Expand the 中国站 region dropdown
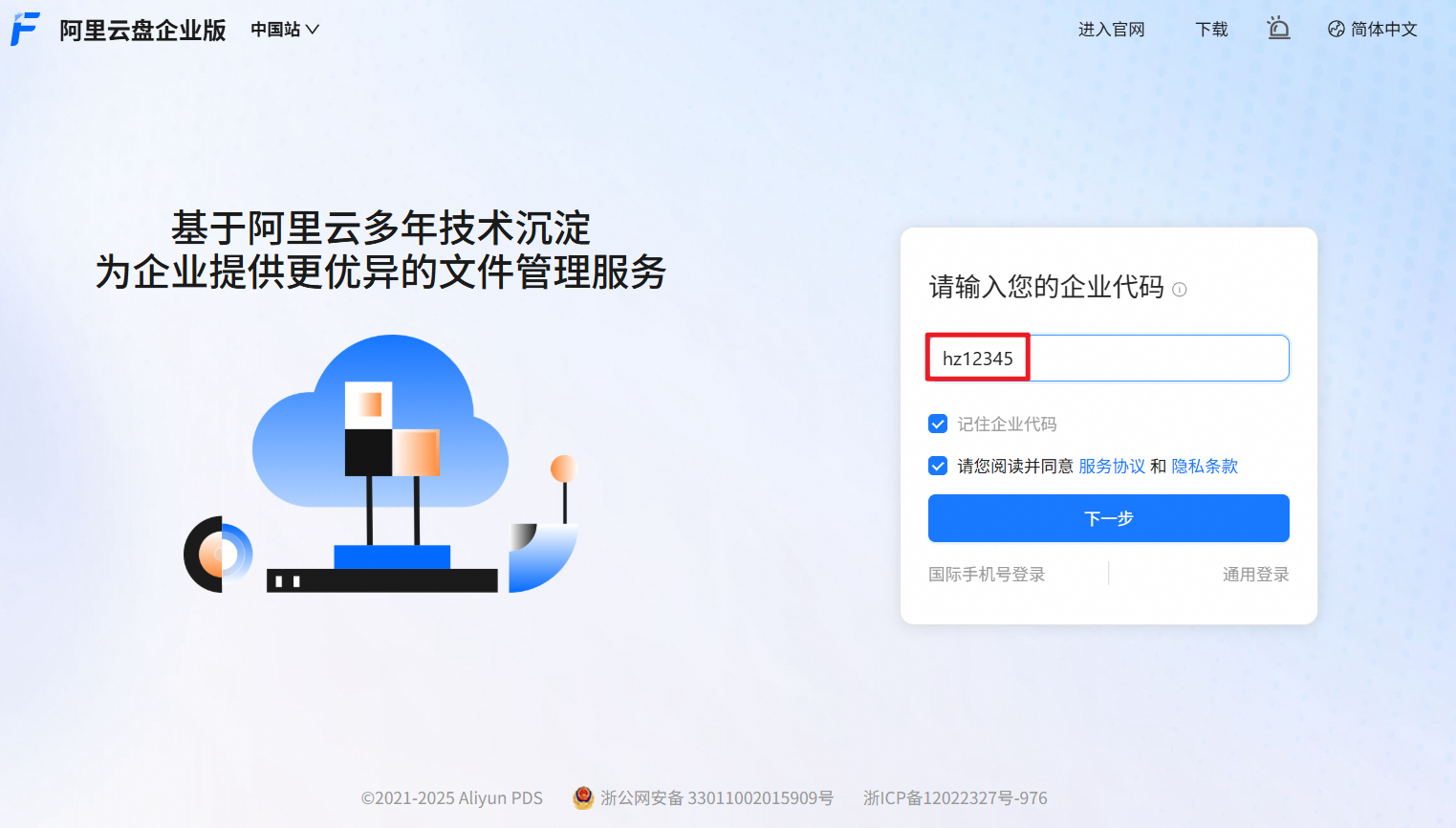The height and width of the screenshot is (828, 1456). (285, 30)
